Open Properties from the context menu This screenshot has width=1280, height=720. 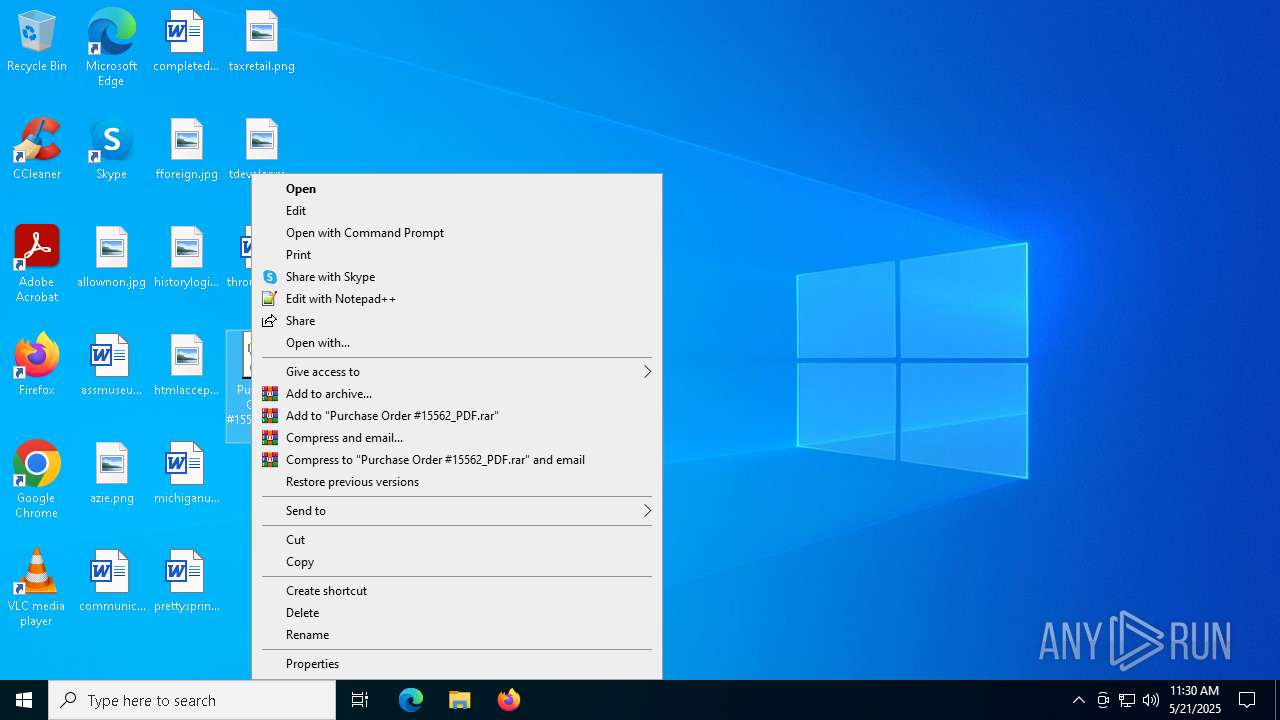click(457, 664)
